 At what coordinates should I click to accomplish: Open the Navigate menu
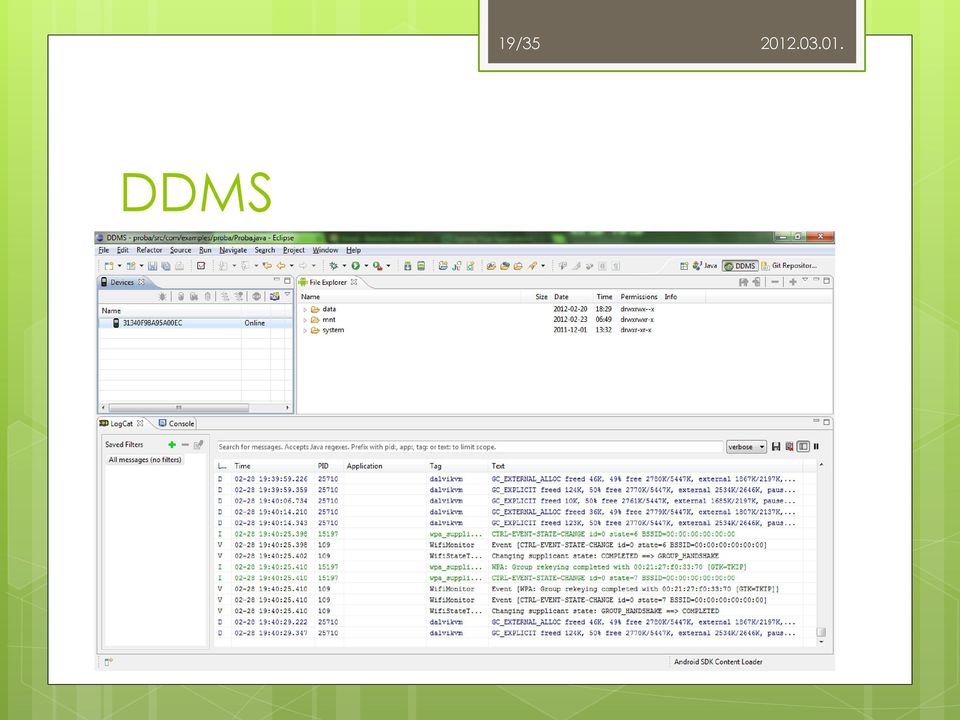coord(233,250)
